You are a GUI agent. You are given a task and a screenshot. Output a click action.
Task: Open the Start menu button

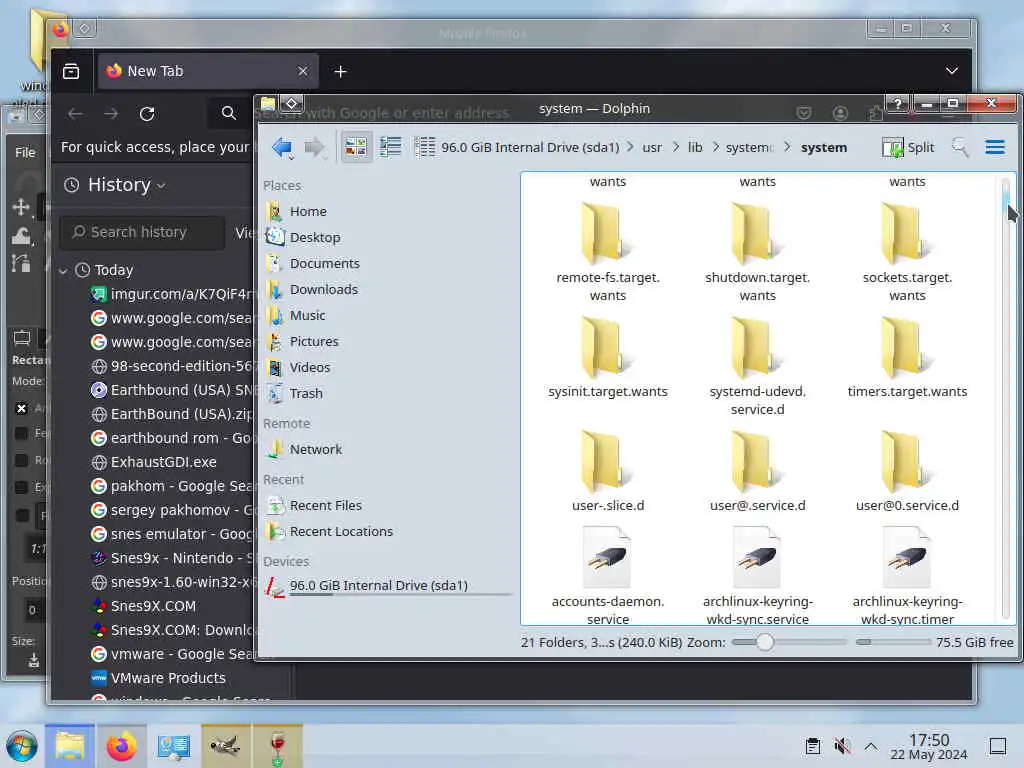[x=22, y=746]
